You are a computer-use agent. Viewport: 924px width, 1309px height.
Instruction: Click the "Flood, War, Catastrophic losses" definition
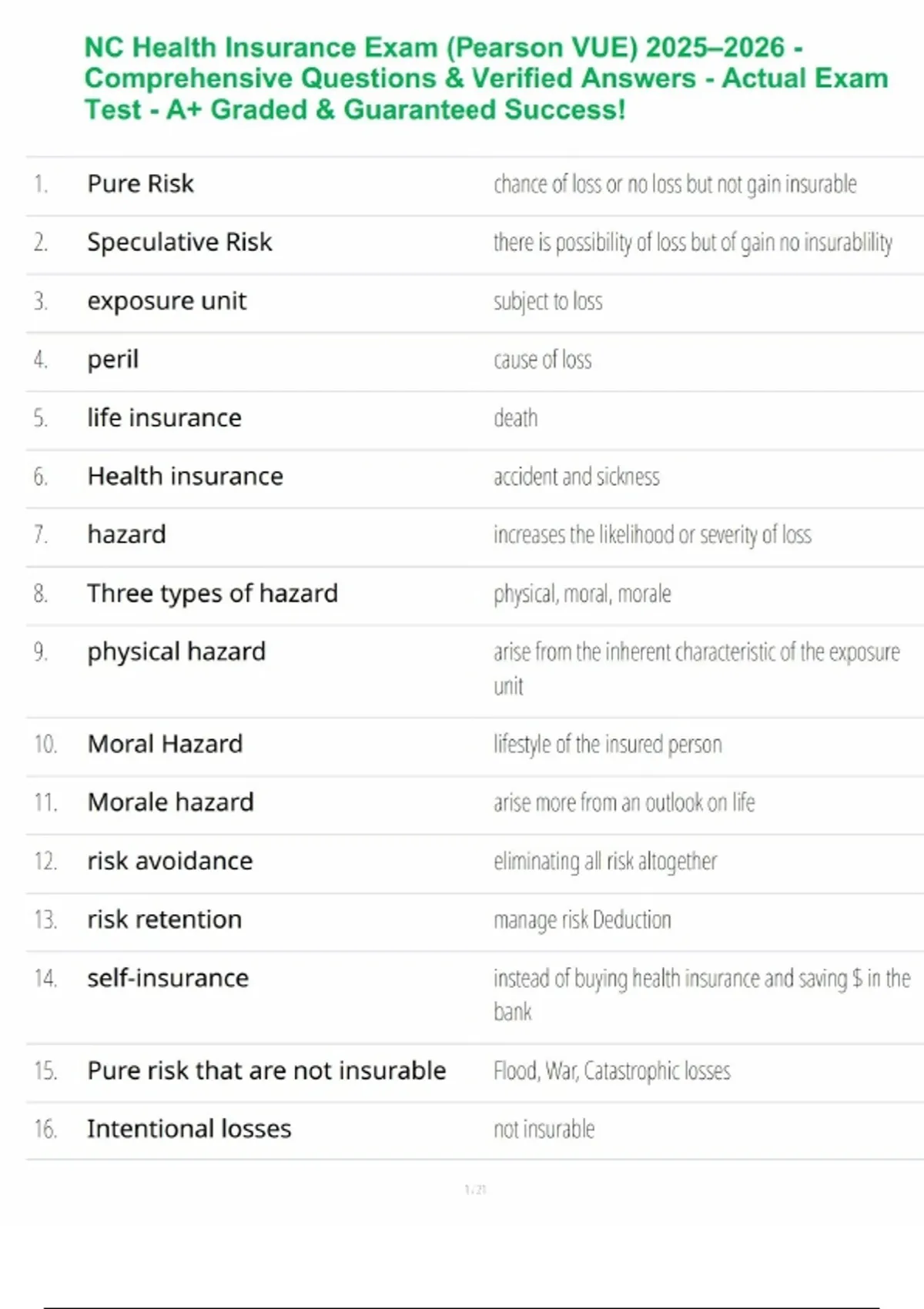tap(611, 1070)
